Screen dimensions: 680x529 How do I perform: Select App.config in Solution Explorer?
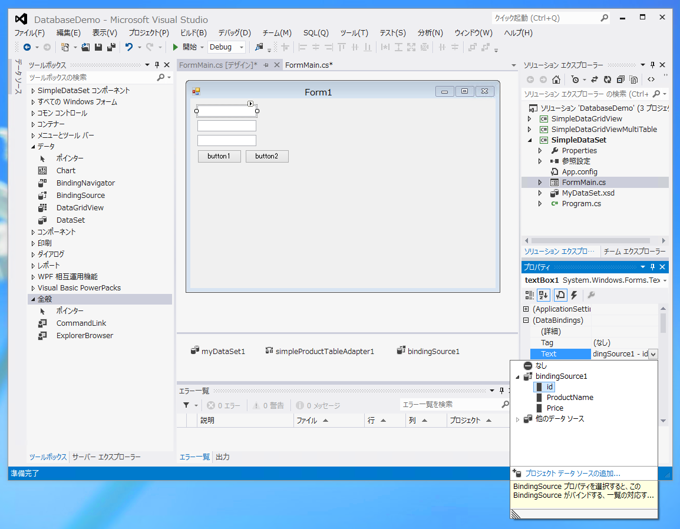coord(579,172)
